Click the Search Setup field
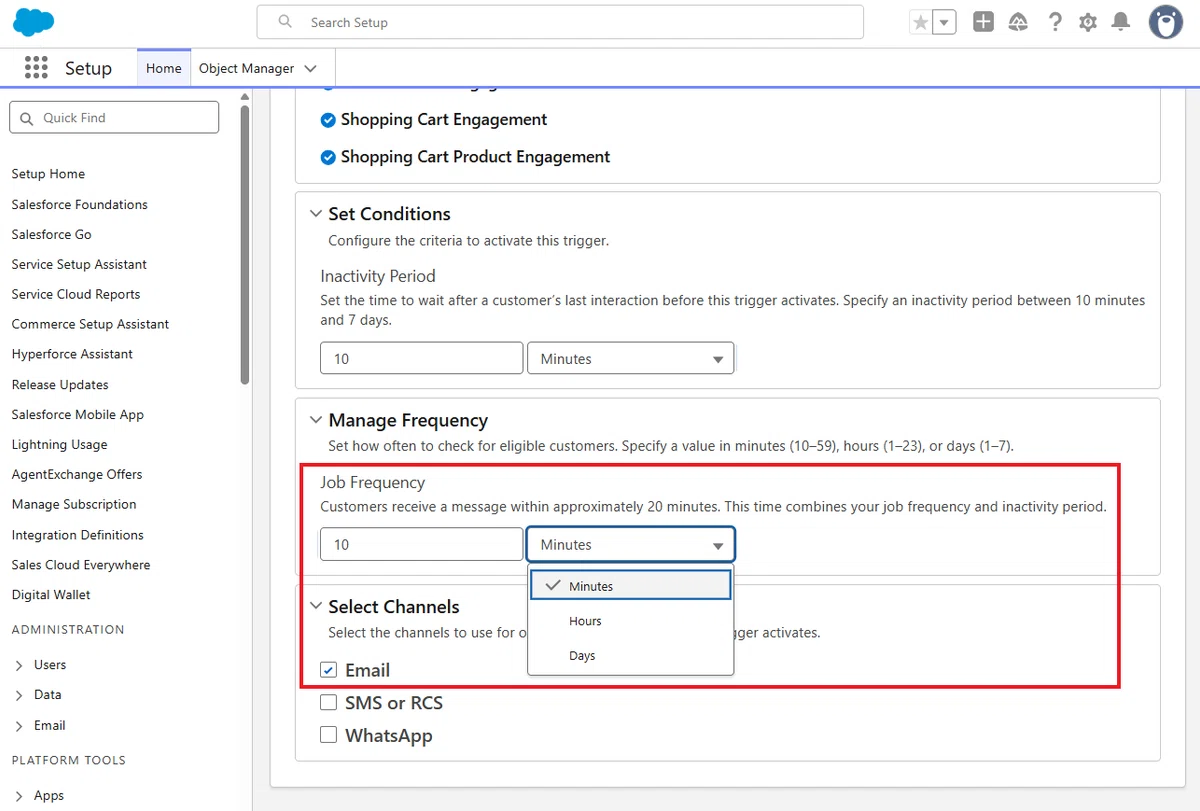This screenshot has height=811, width=1200. click(x=560, y=22)
